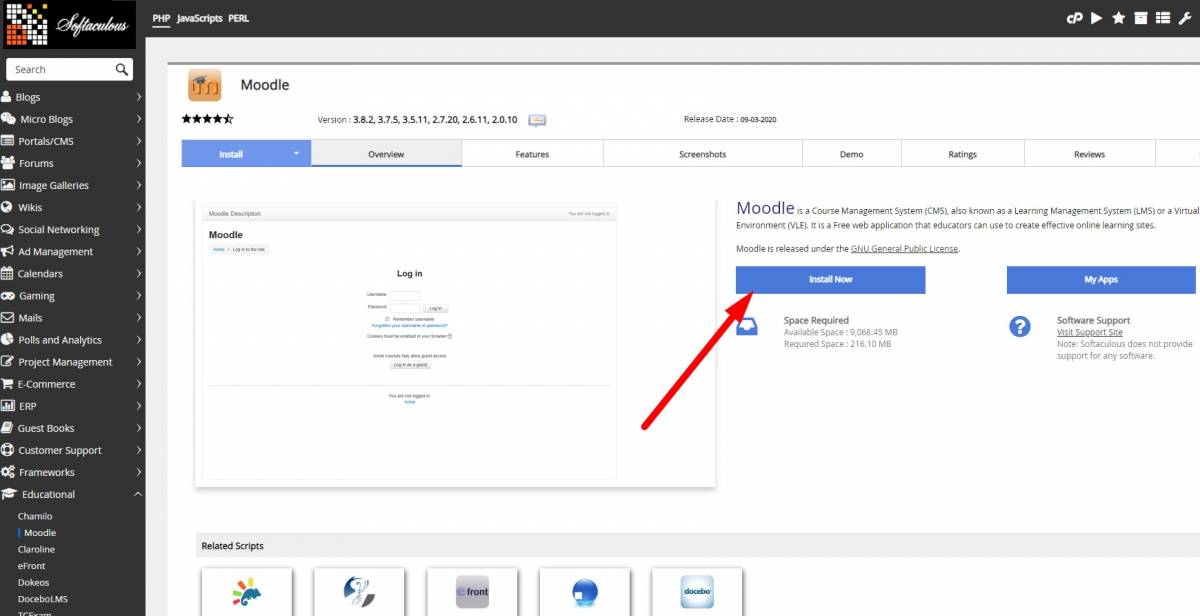Open the star ratings icon in top bar

(1119, 18)
